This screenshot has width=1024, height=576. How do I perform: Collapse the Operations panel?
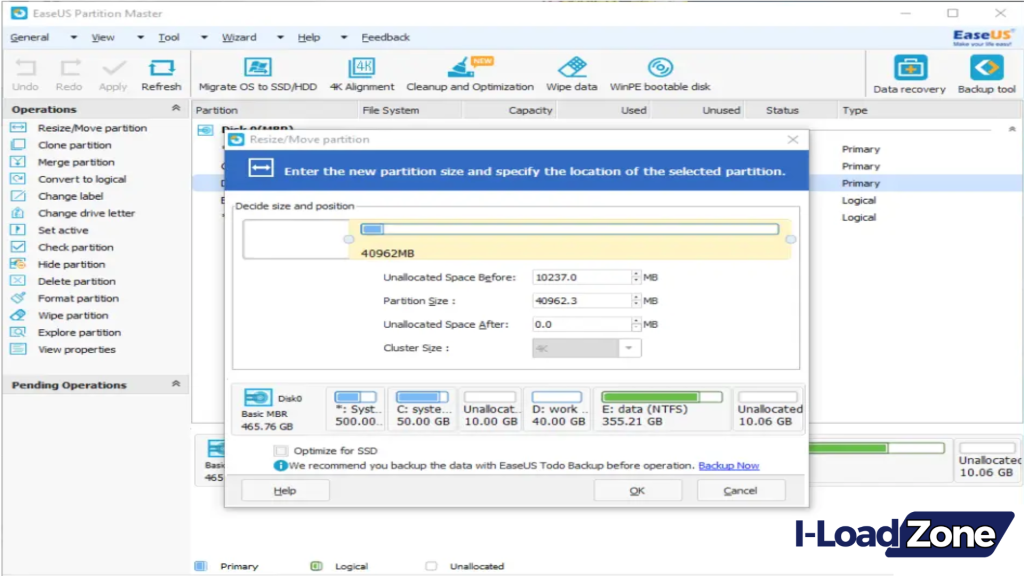click(x=176, y=109)
